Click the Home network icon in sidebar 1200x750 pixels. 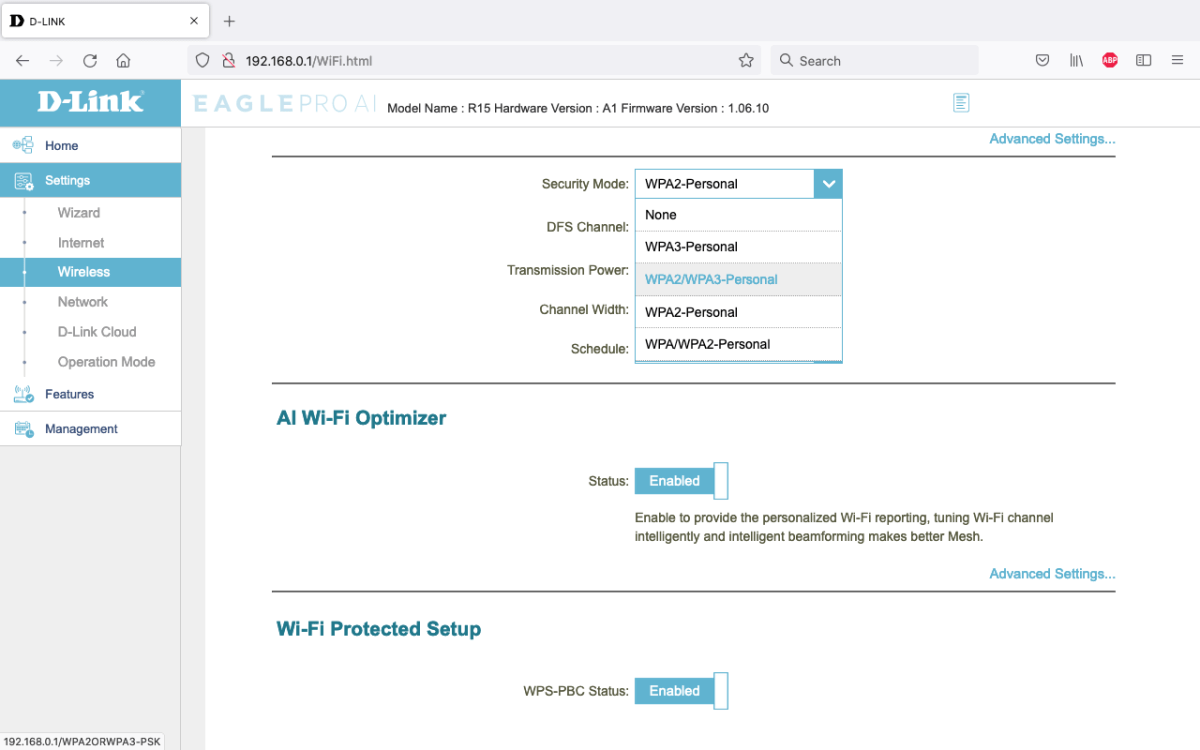[x=23, y=146]
